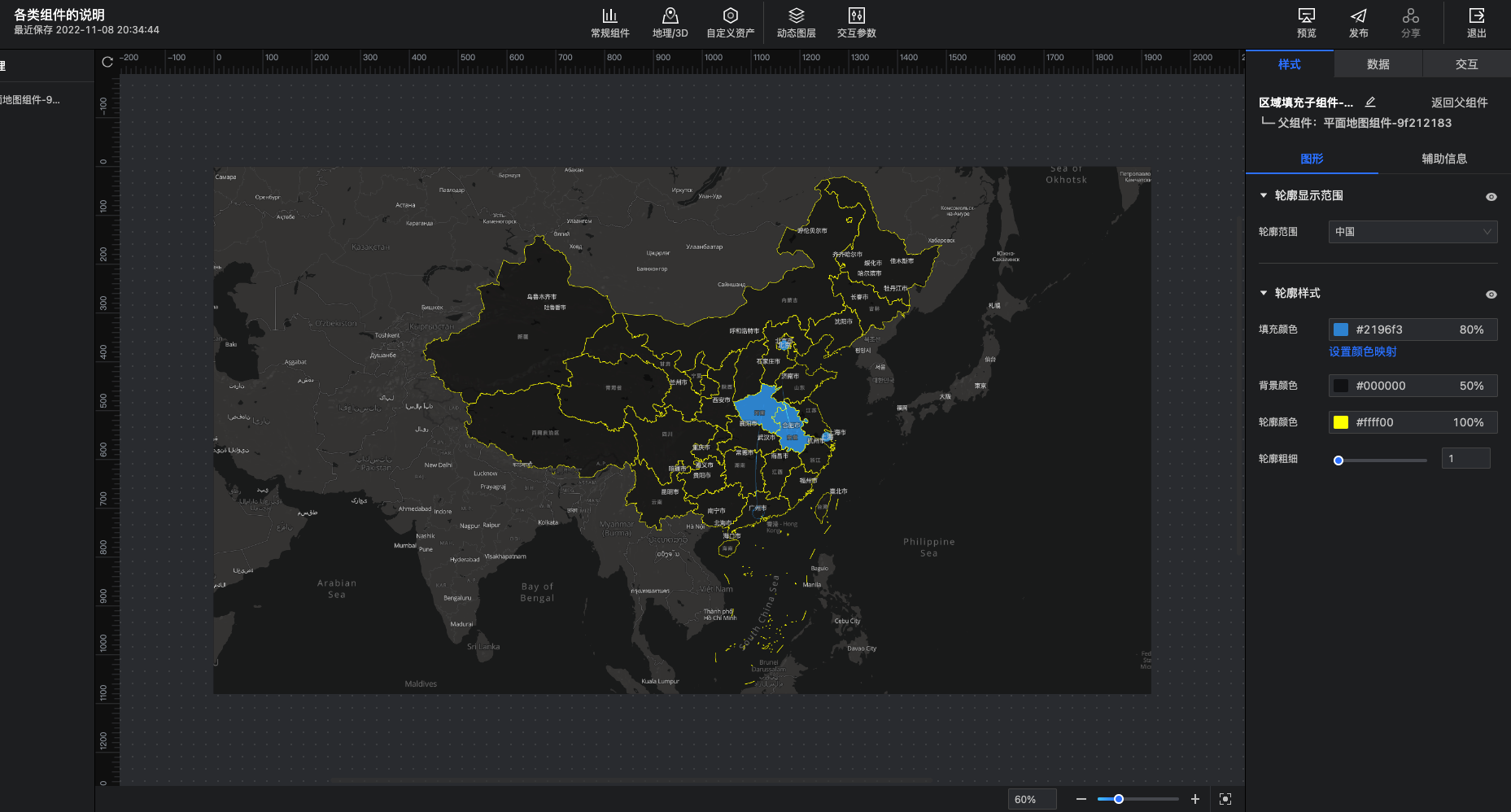Open the 地理/3D map components icon
The width and height of the screenshot is (1511, 812).
[x=670, y=16]
